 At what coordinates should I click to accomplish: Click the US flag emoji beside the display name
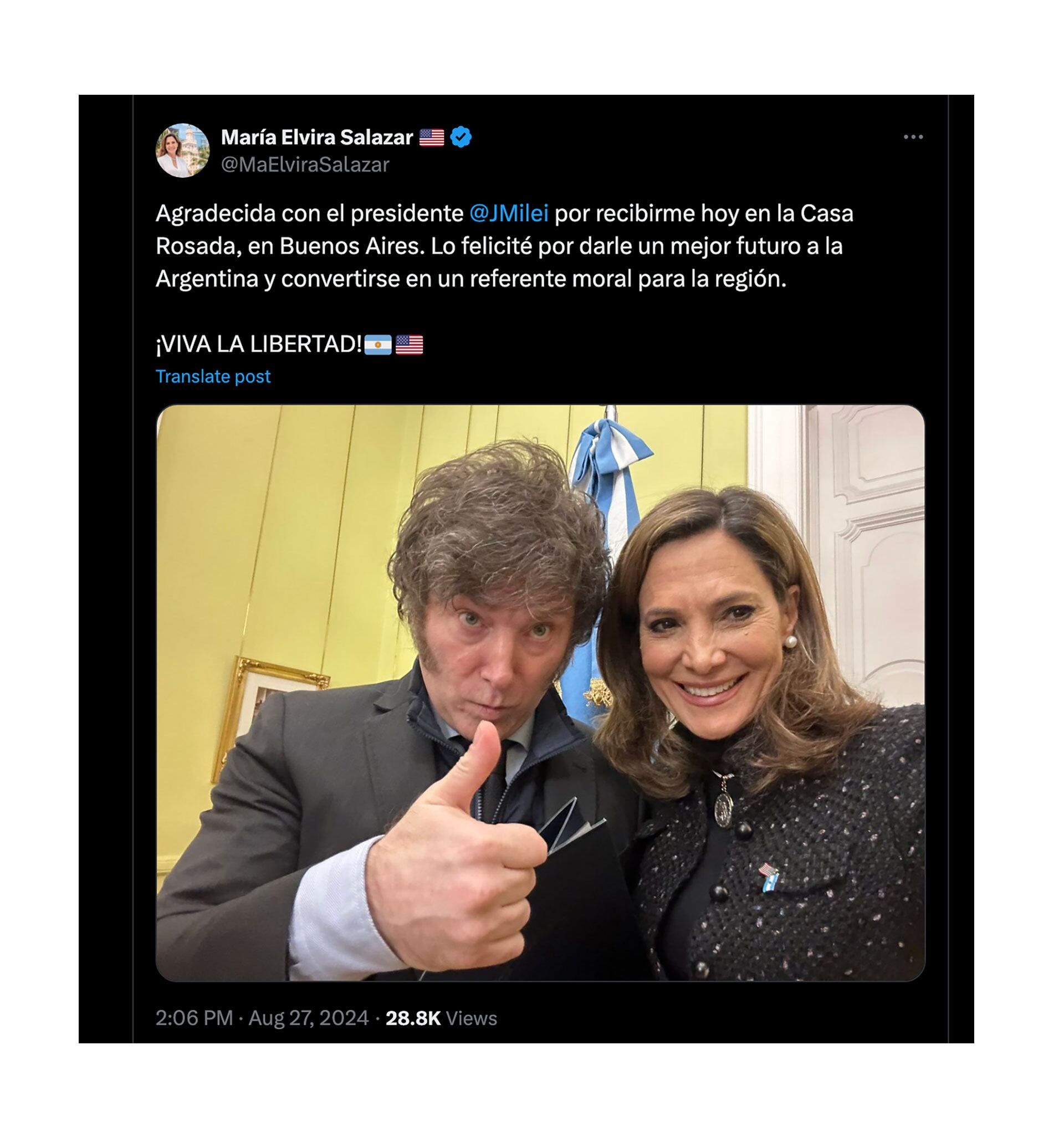(432, 137)
